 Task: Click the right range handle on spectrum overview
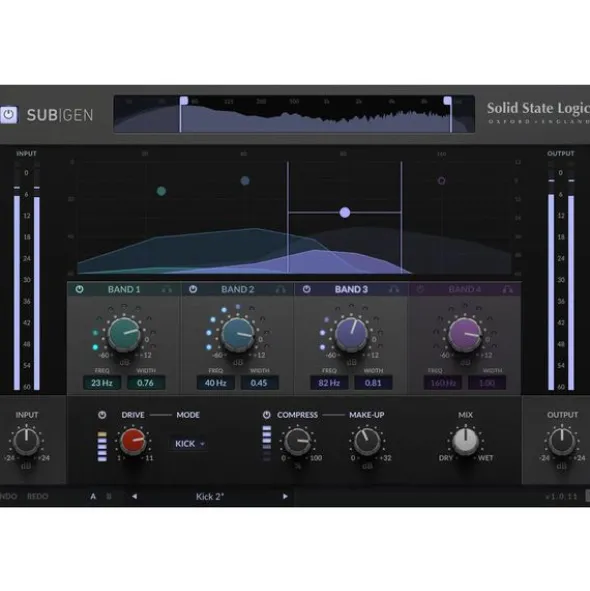(x=447, y=101)
